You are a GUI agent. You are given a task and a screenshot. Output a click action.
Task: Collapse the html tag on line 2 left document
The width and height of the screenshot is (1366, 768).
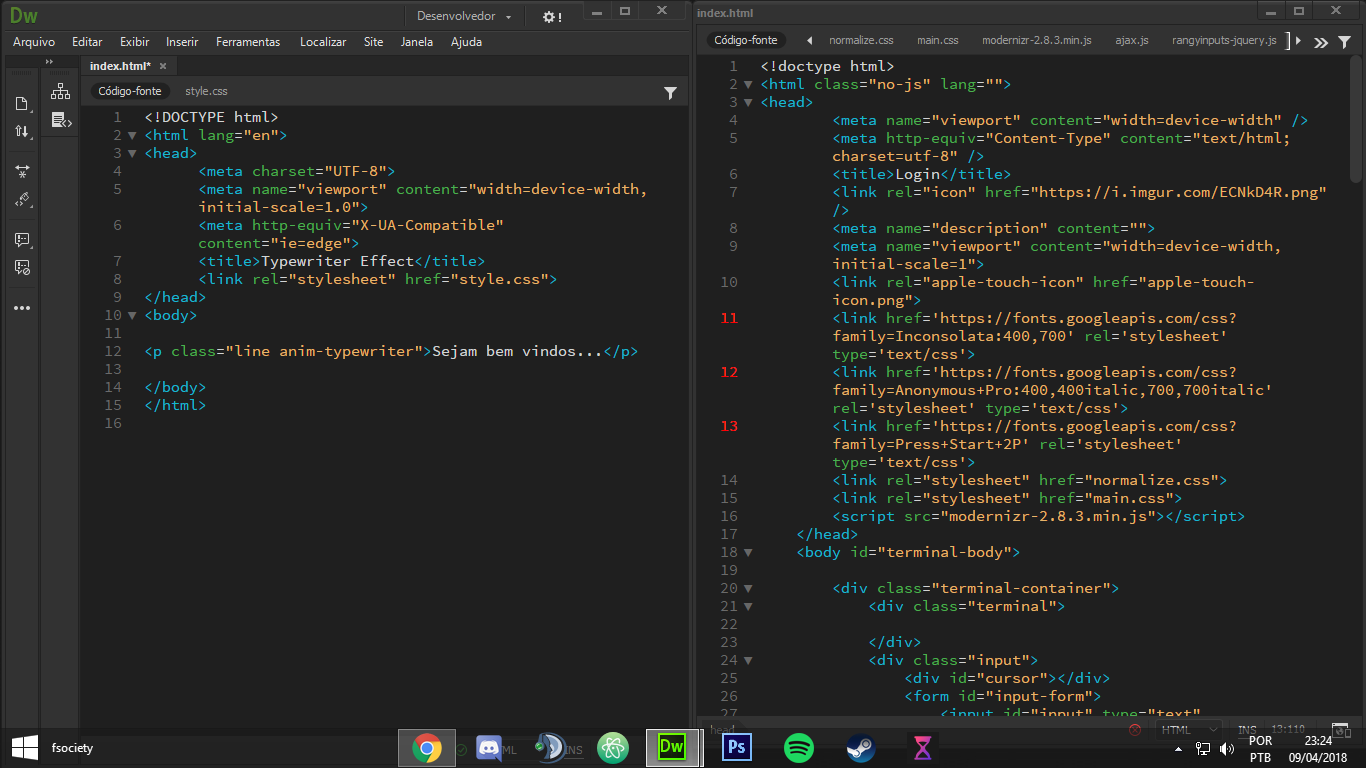(x=131, y=135)
